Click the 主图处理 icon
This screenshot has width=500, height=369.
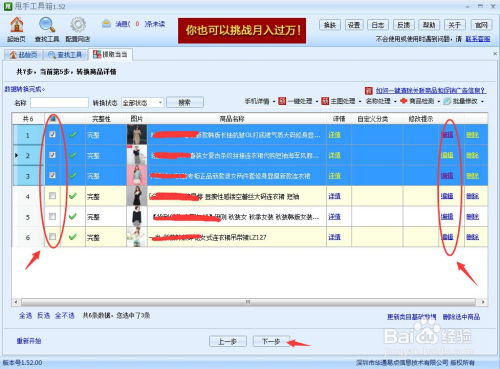[x=325, y=101]
